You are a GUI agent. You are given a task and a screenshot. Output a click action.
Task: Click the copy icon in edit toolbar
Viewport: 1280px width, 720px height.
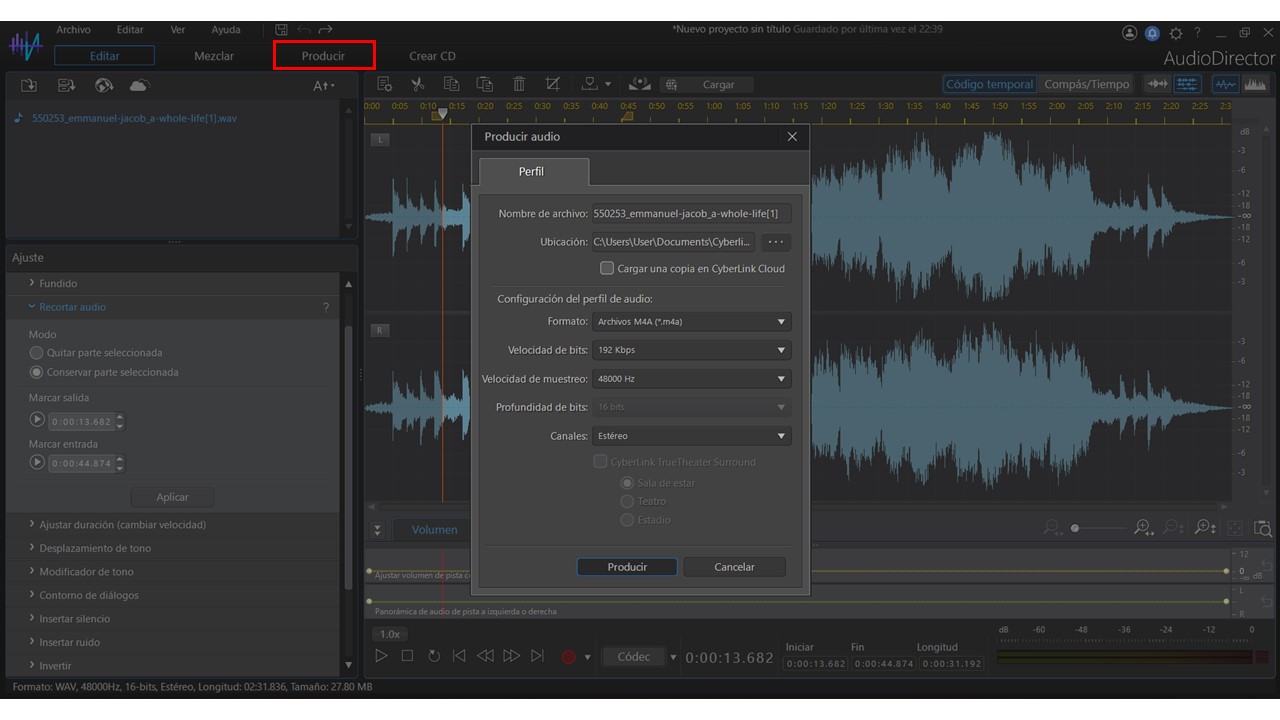(x=451, y=84)
